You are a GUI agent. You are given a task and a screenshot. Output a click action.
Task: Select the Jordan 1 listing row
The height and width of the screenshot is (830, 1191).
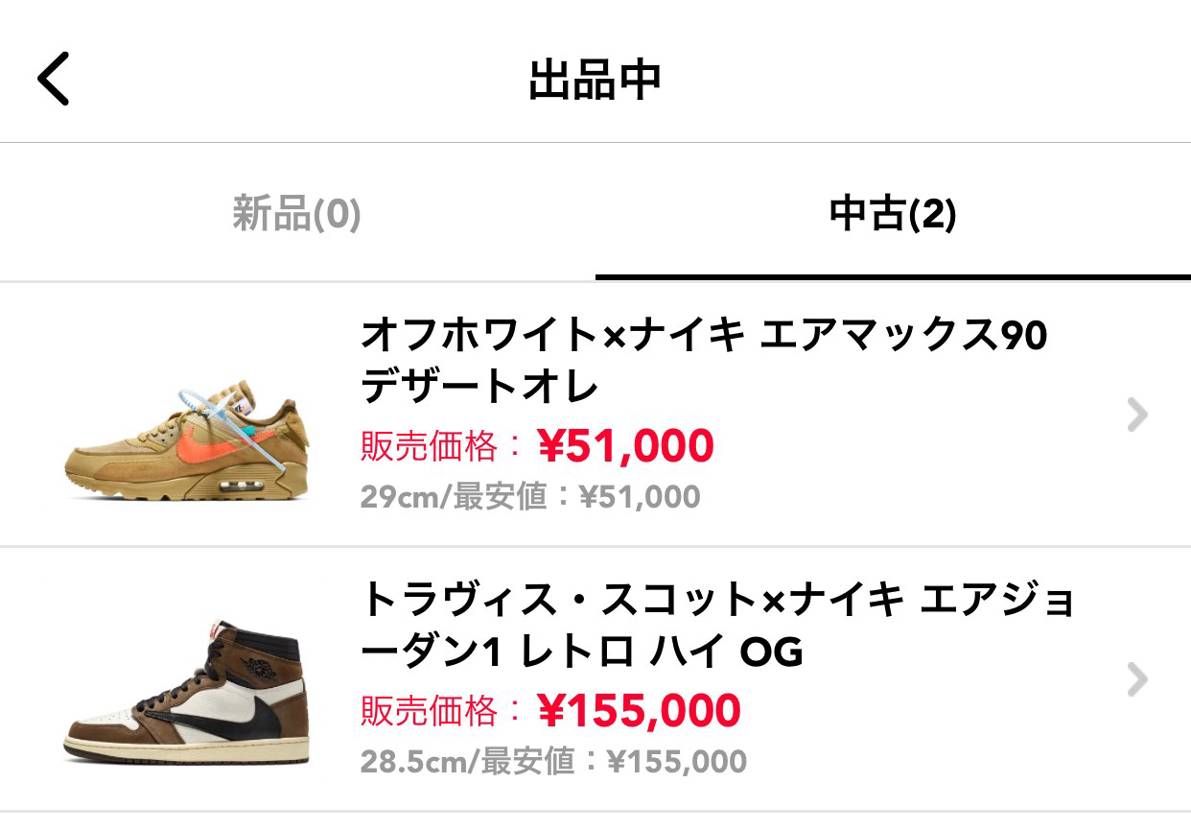595,681
